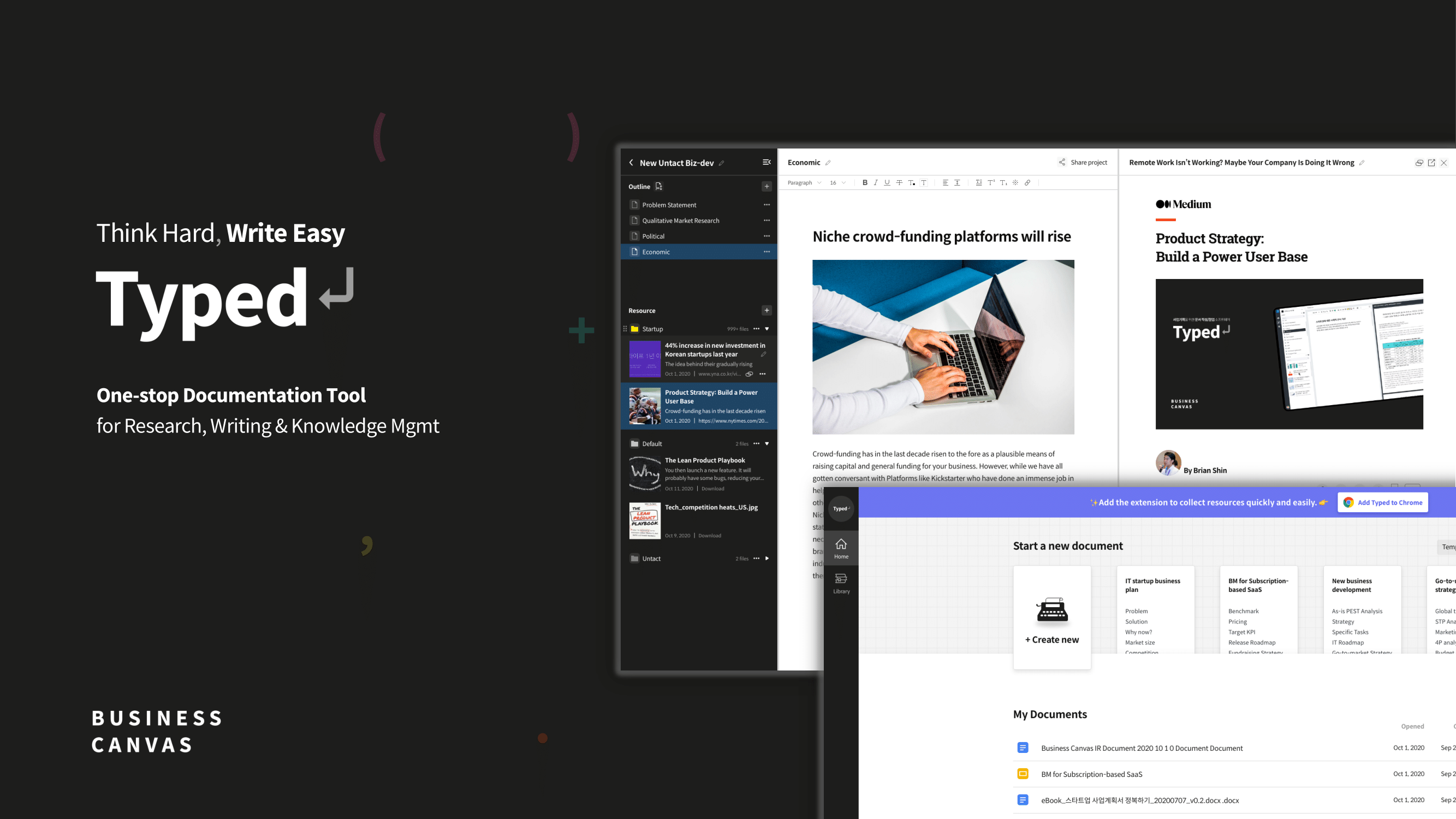Open the eBook .docx document row
The width and height of the screenshot is (1456, 819).
click(x=1234, y=800)
